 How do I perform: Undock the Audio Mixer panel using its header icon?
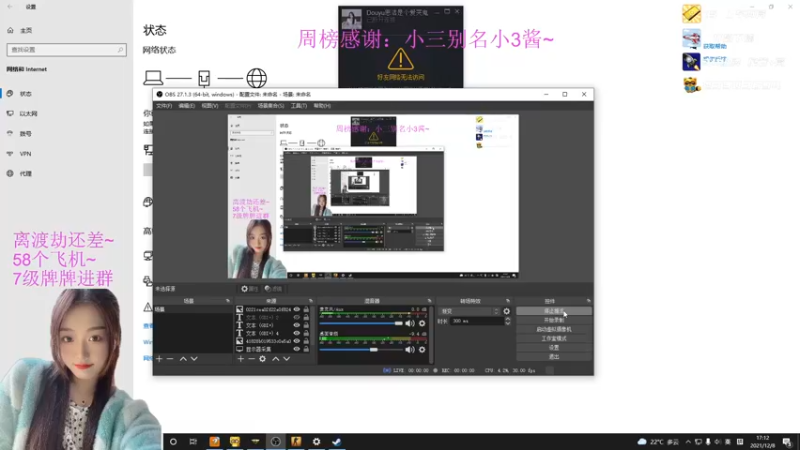(429, 301)
